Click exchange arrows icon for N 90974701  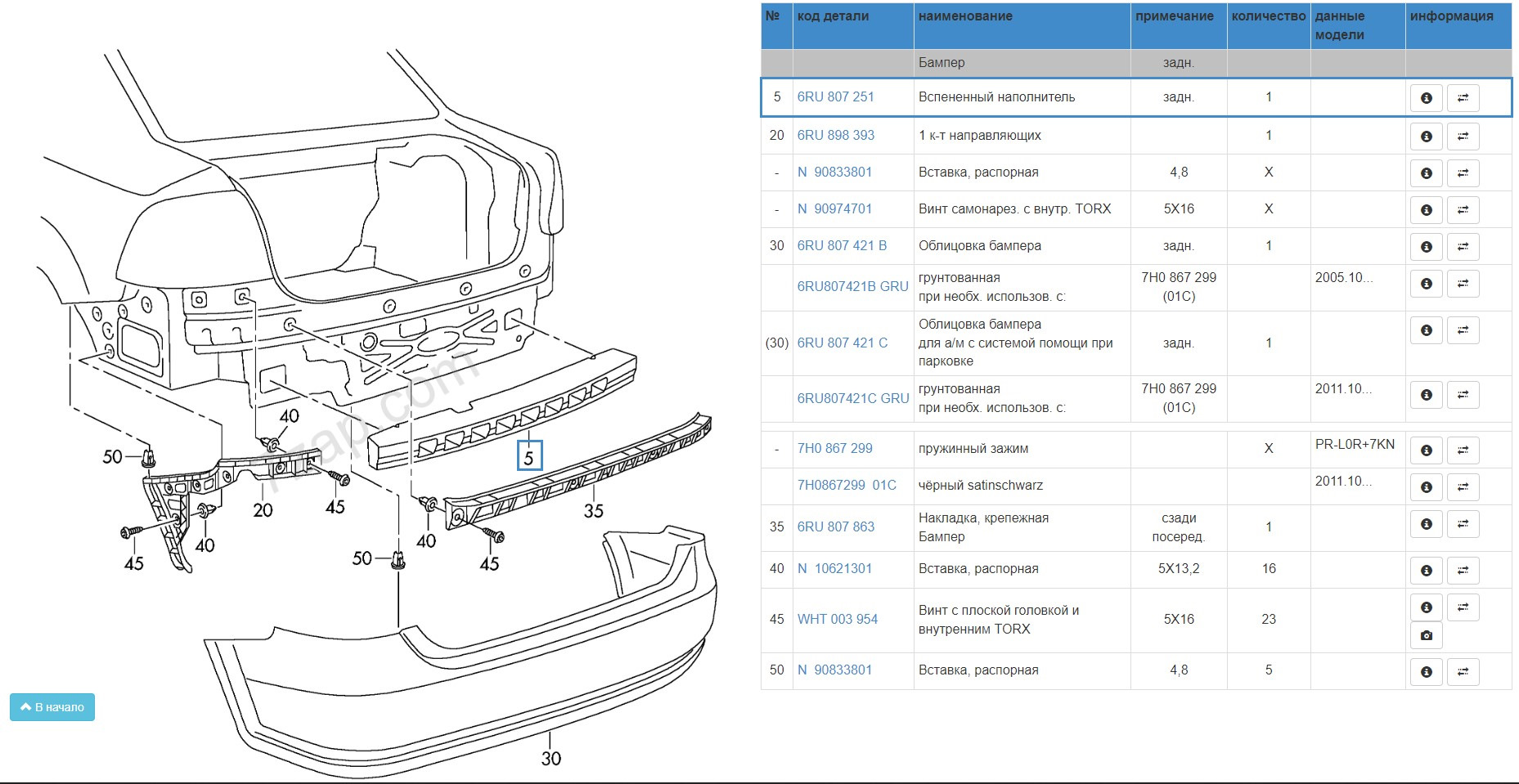[1463, 210]
